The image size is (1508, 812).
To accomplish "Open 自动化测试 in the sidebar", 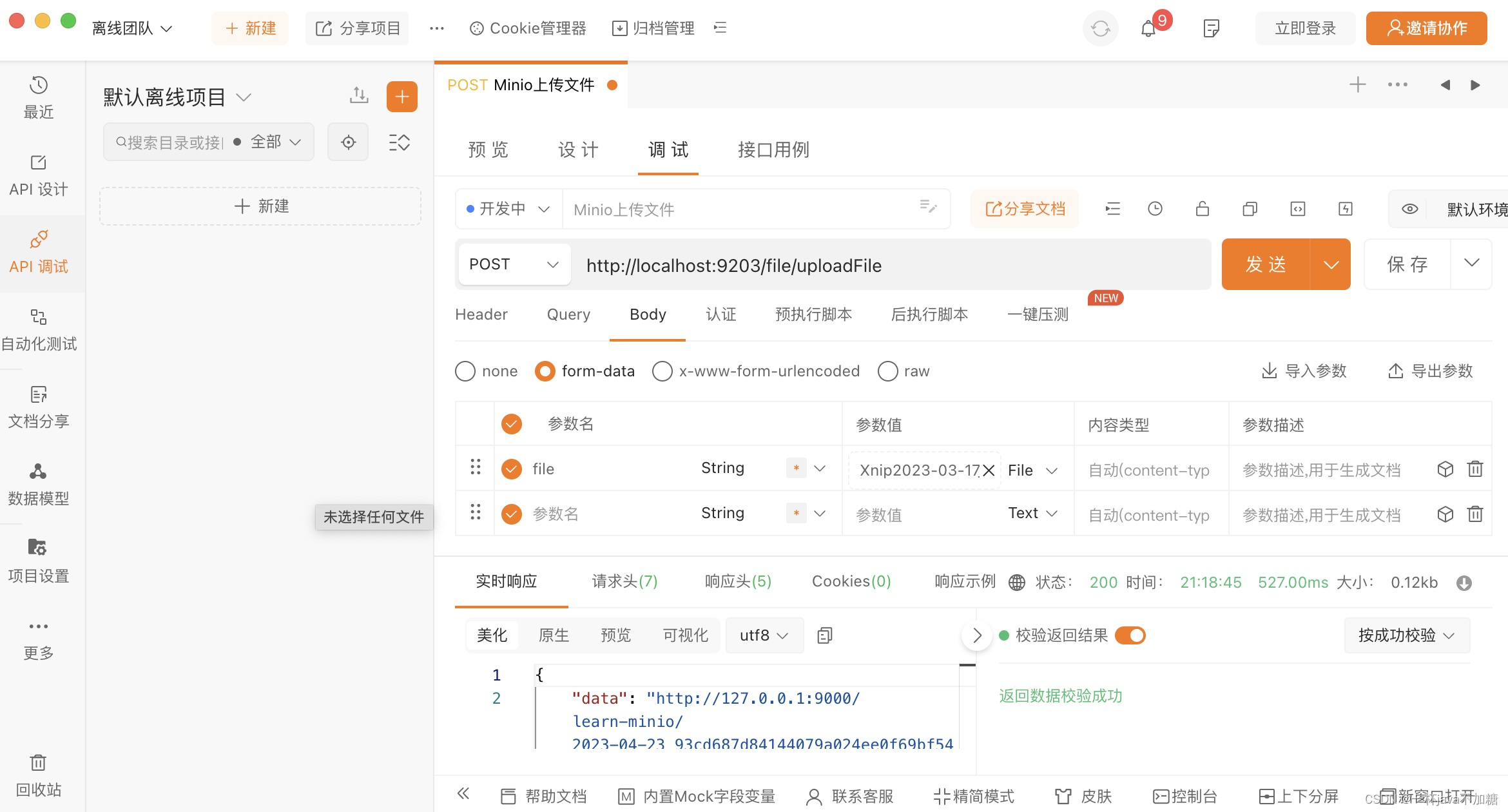I will click(x=39, y=330).
